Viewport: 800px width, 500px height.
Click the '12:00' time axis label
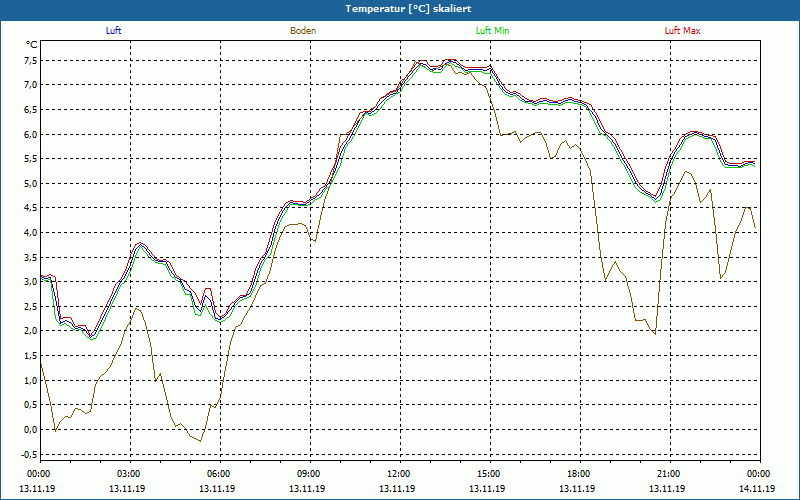(x=399, y=474)
